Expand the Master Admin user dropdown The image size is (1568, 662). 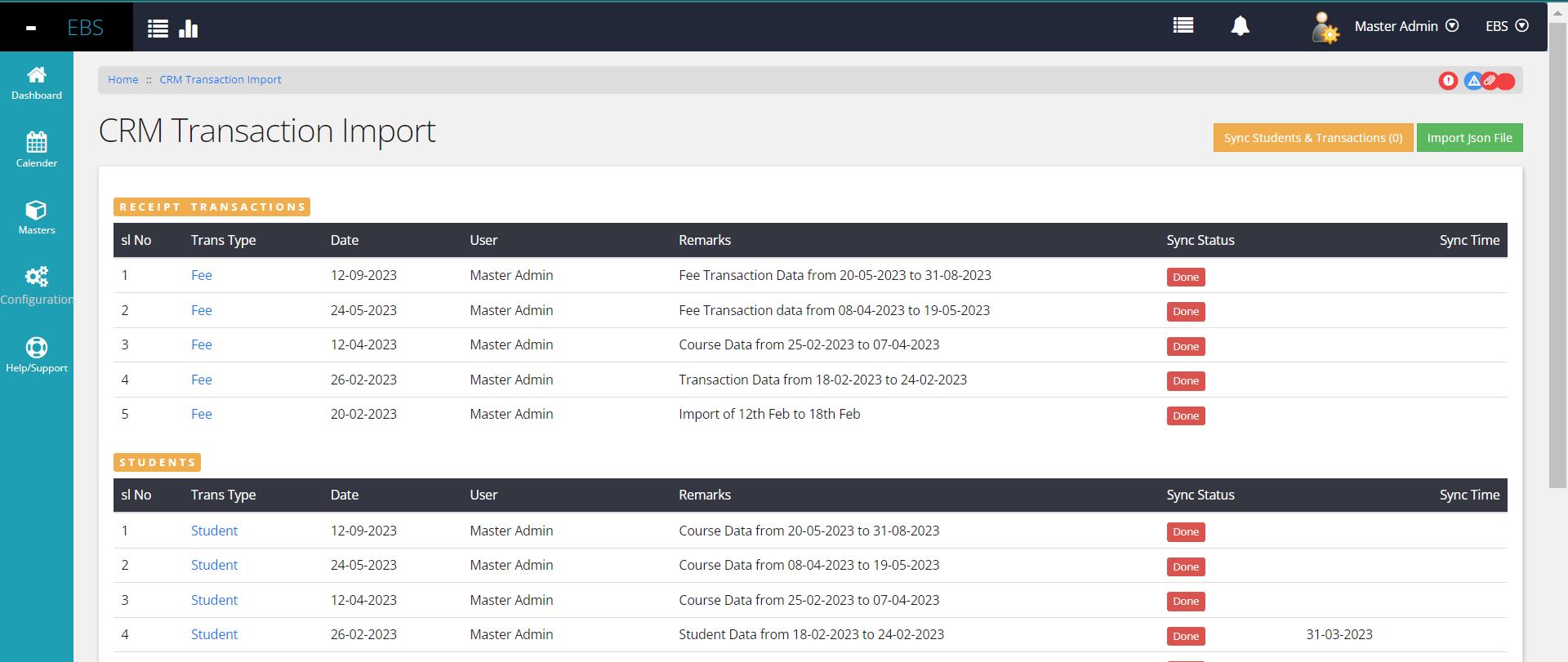(1405, 26)
